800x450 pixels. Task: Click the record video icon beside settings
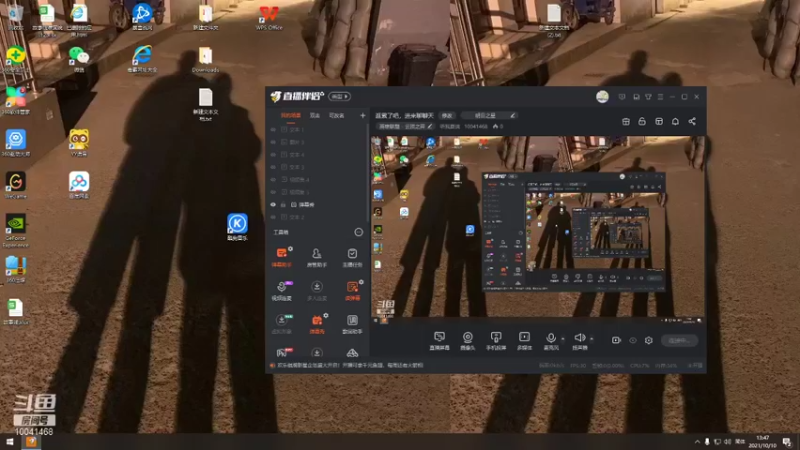[x=616, y=340]
